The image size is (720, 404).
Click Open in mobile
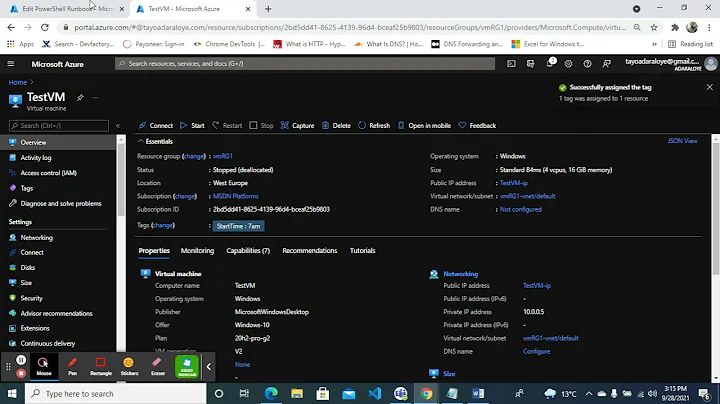[424, 125]
